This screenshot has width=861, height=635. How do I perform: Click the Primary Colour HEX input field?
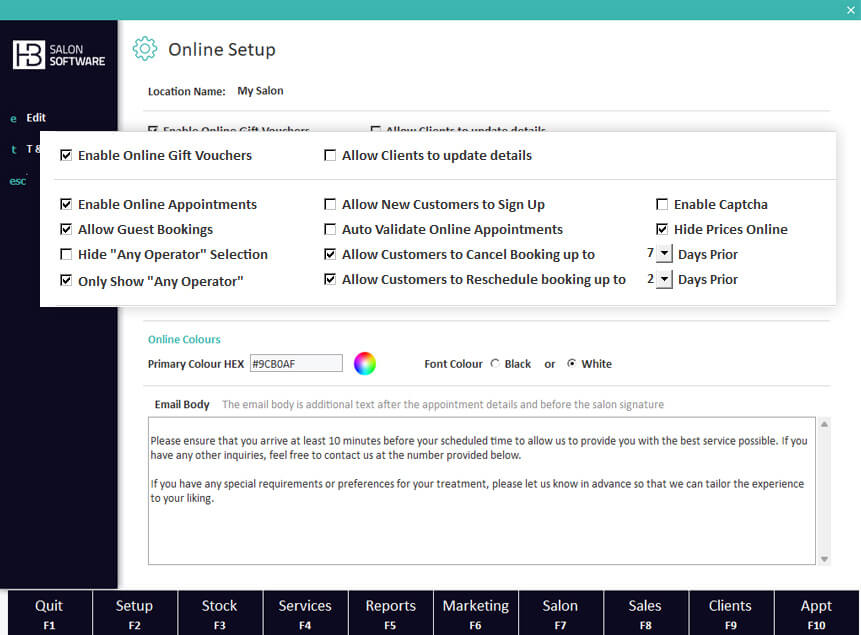(x=296, y=364)
